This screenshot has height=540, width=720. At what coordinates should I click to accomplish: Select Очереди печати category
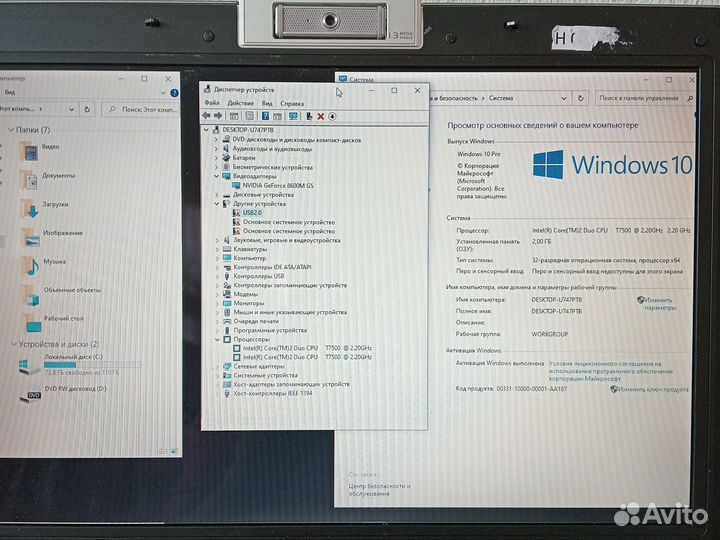point(256,321)
